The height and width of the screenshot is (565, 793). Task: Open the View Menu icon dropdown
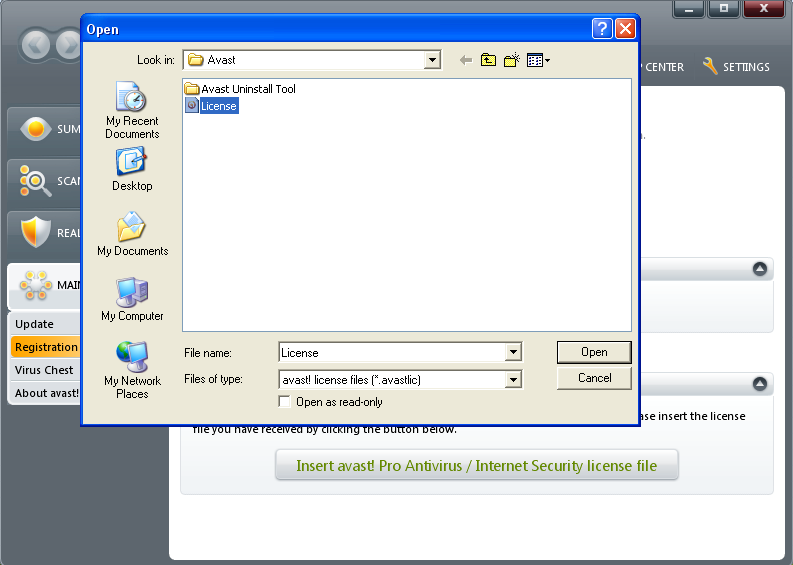coord(538,60)
